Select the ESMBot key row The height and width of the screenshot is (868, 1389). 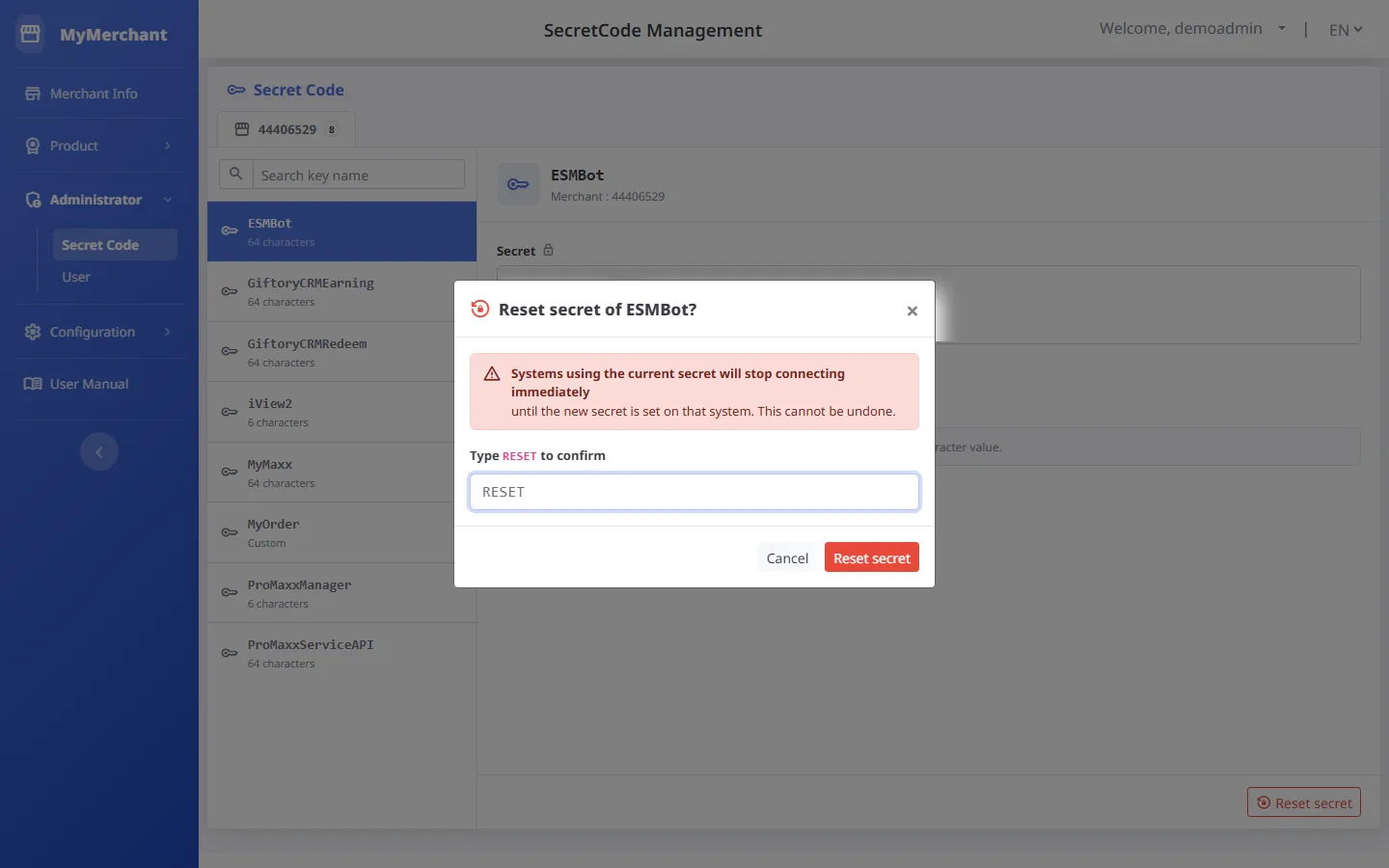click(342, 231)
